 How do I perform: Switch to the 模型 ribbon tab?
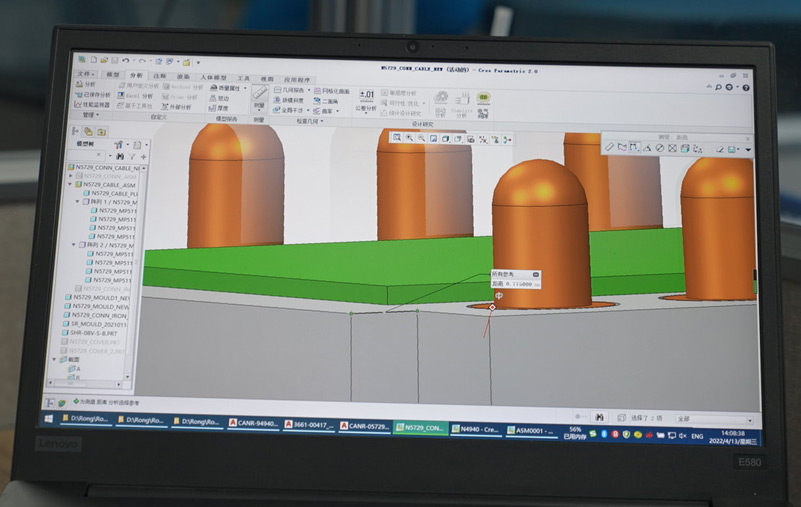112,75
